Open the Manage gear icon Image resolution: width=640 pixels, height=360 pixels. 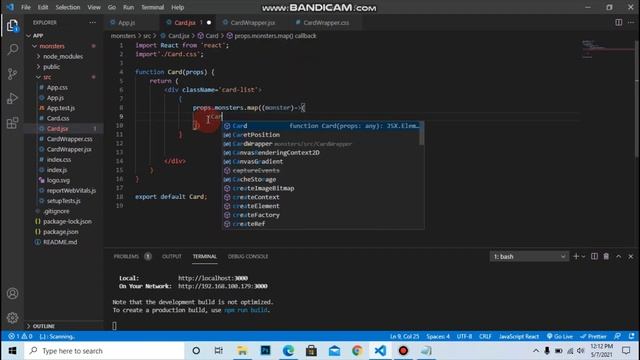pyautogui.click(x=12, y=317)
